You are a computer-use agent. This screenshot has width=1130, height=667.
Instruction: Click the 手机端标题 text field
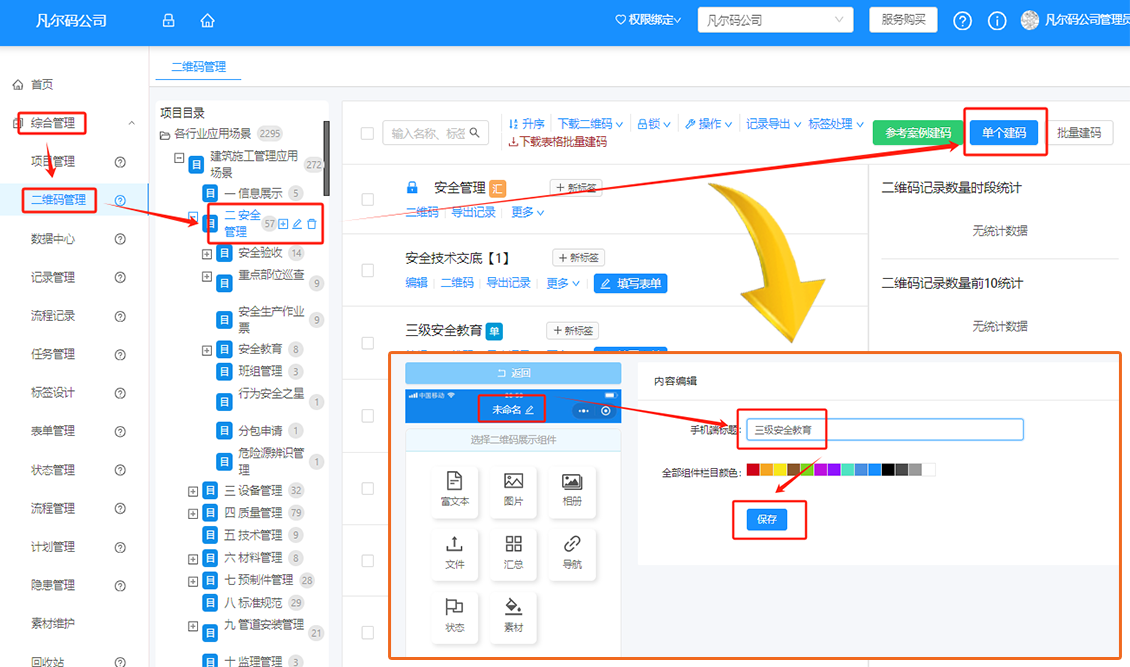880,430
